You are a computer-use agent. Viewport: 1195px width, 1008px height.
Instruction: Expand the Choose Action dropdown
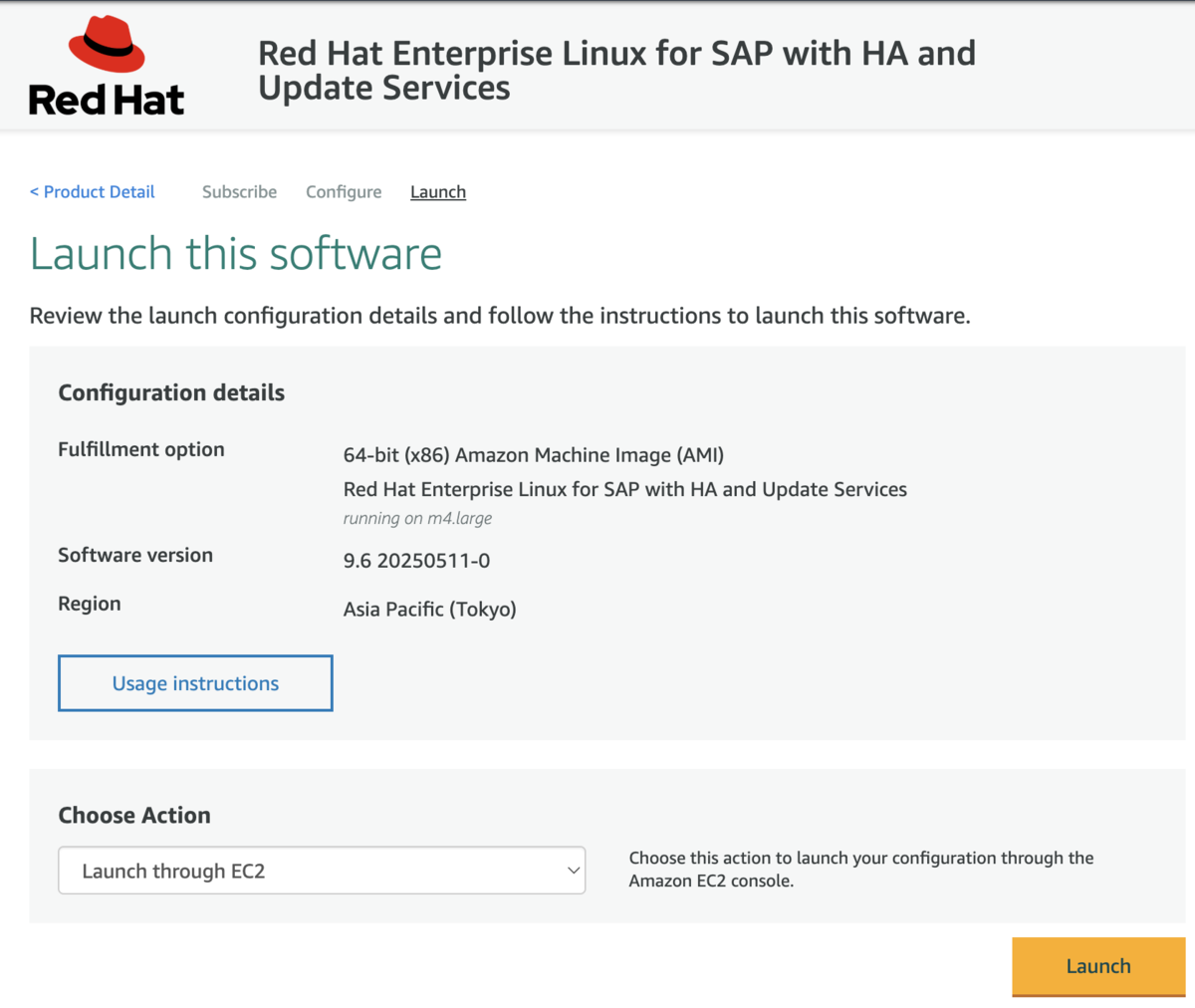(322, 871)
